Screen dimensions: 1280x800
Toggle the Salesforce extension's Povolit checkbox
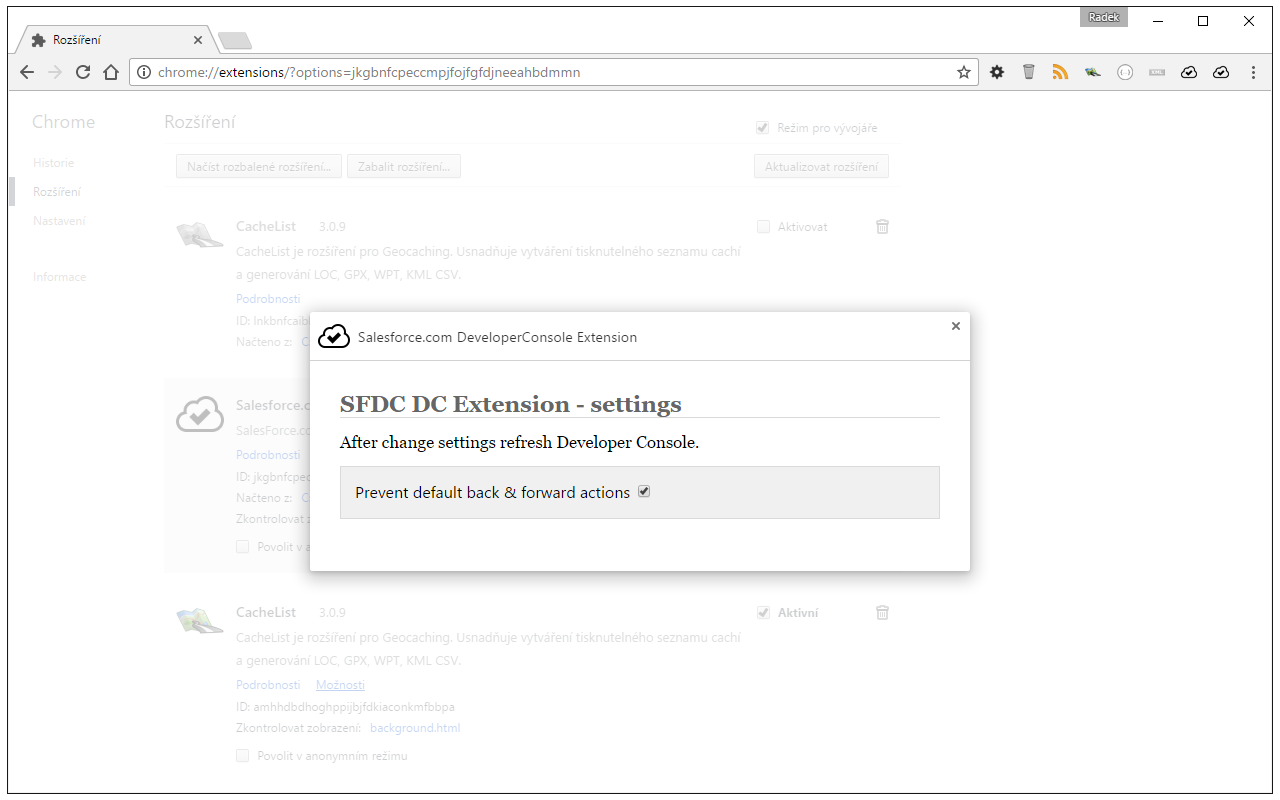point(242,546)
